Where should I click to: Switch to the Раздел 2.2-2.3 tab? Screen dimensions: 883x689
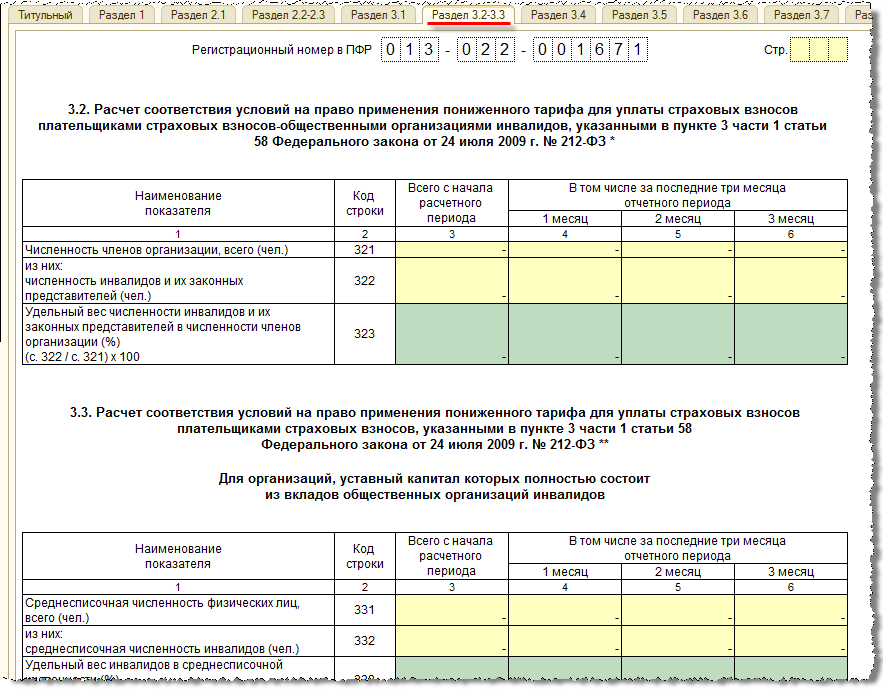point(288,15)
